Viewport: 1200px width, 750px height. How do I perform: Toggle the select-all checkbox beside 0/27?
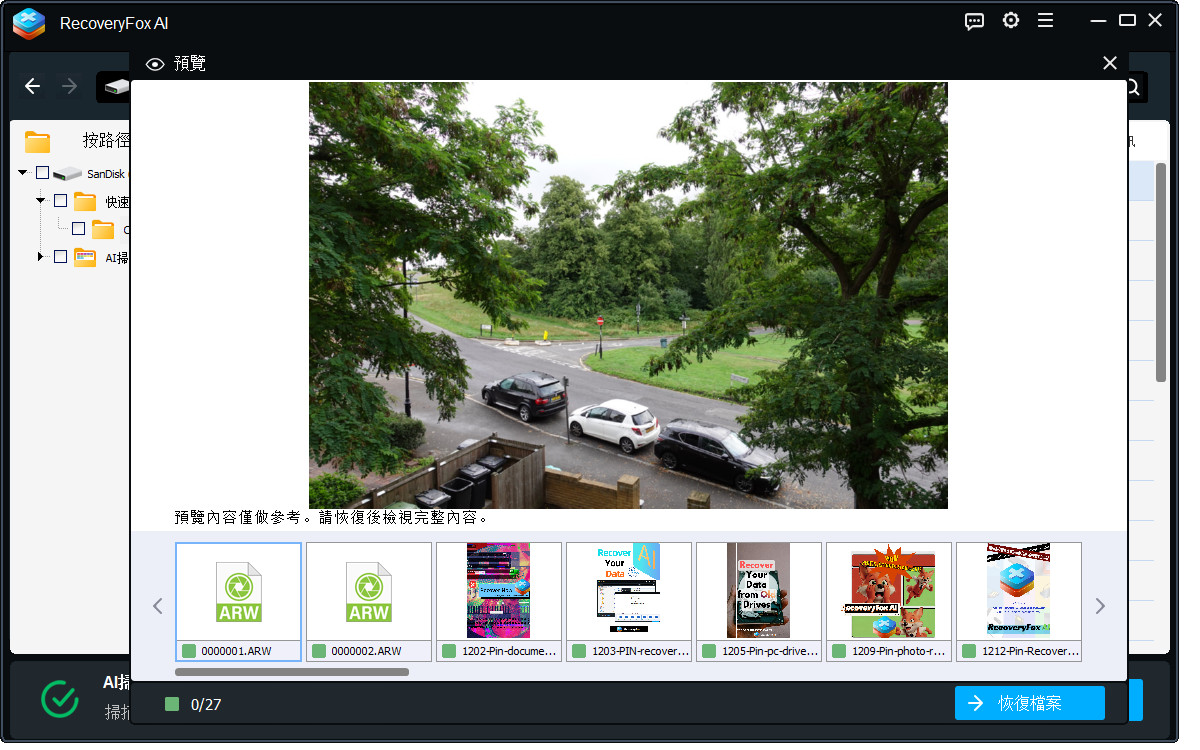pos(172,704)
